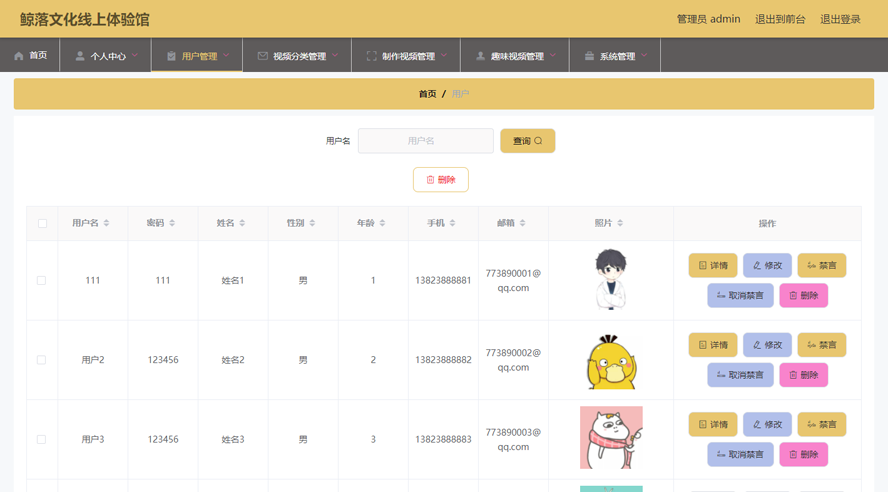This screenshot has width=888, height=492.
Task: Expand the 趣味视频管理 dropdown chevron
Action: [x=553, y=55]
